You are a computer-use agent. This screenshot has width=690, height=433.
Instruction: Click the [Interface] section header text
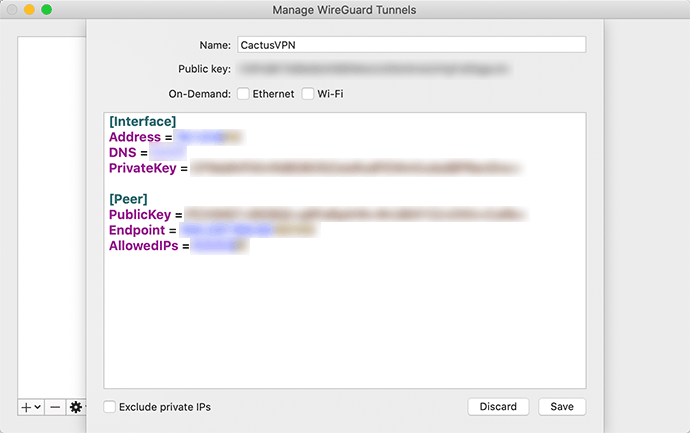tap(143, 121)
